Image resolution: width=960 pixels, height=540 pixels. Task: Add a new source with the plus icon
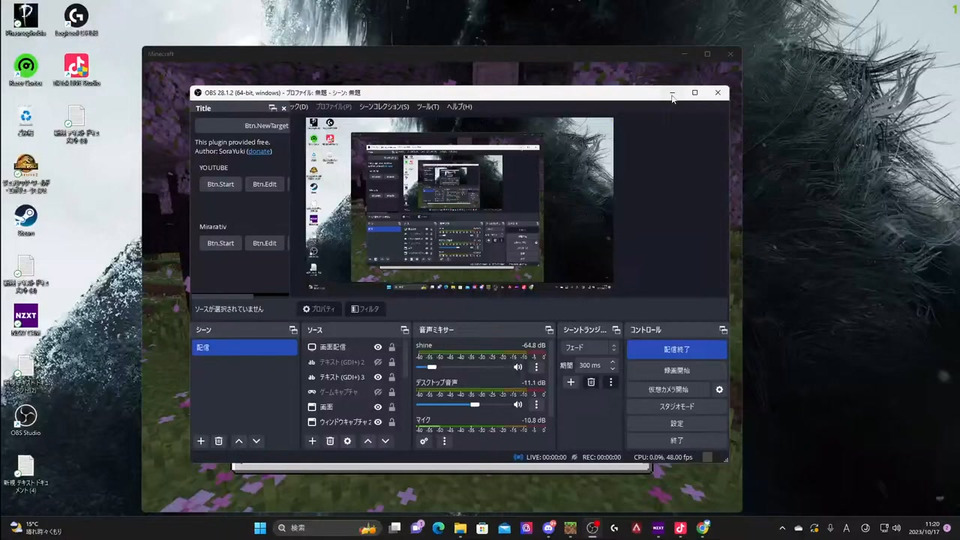[312, 441]
